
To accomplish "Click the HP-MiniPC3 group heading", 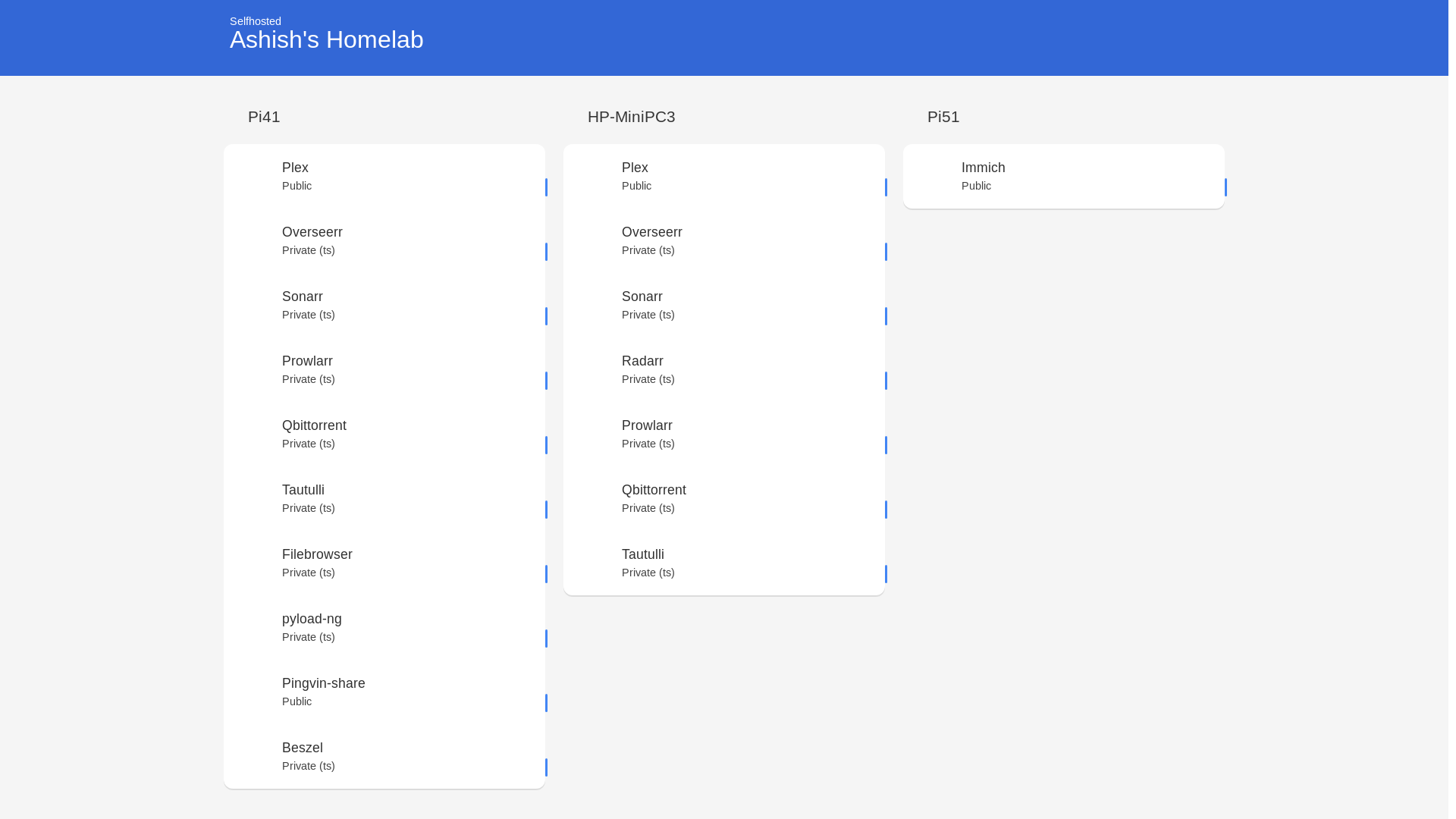I will click(x=631, y=117).
